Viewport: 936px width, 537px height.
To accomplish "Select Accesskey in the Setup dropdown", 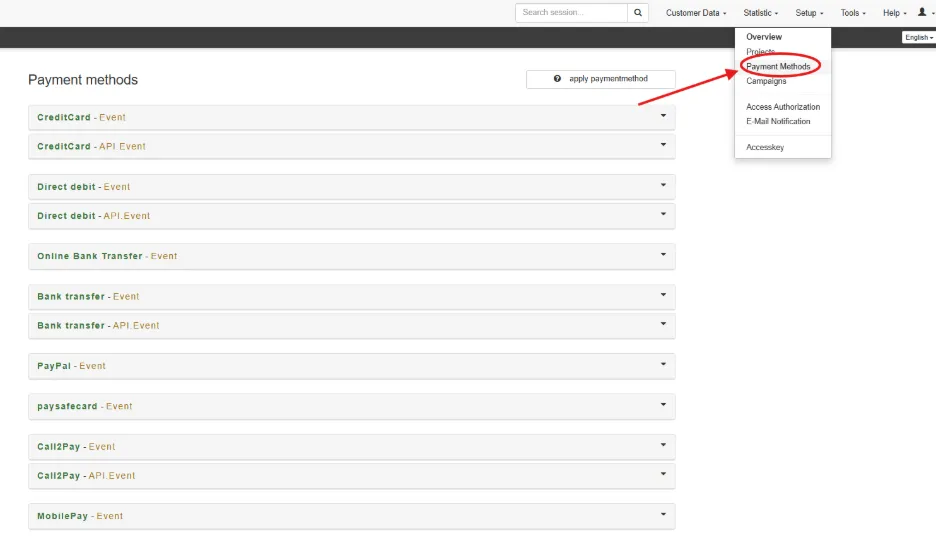I will tap(765, 147).
